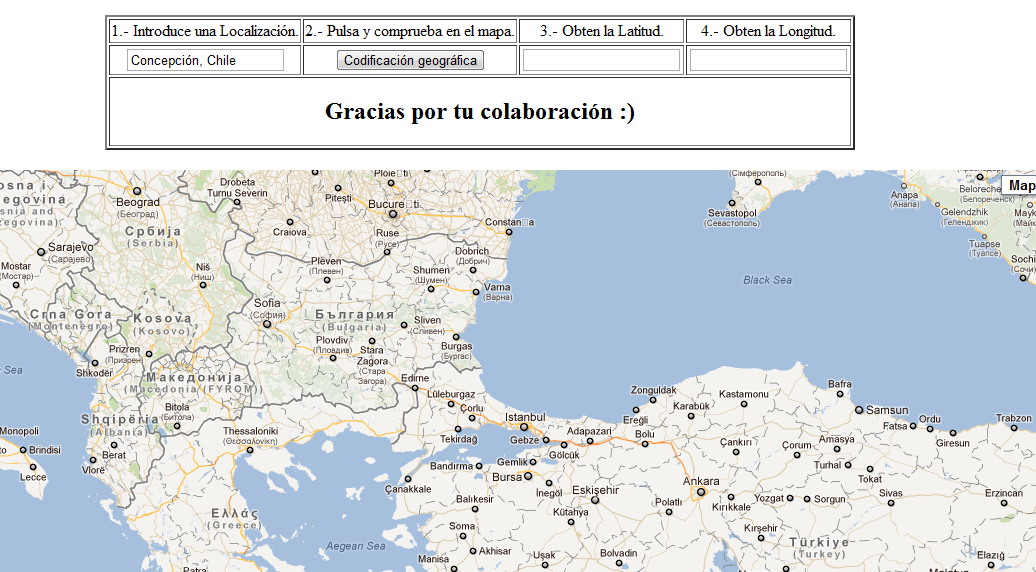Click the Sarajevo city marker
The height and width of the screenshot is (572, 1036).
point(41,251)
